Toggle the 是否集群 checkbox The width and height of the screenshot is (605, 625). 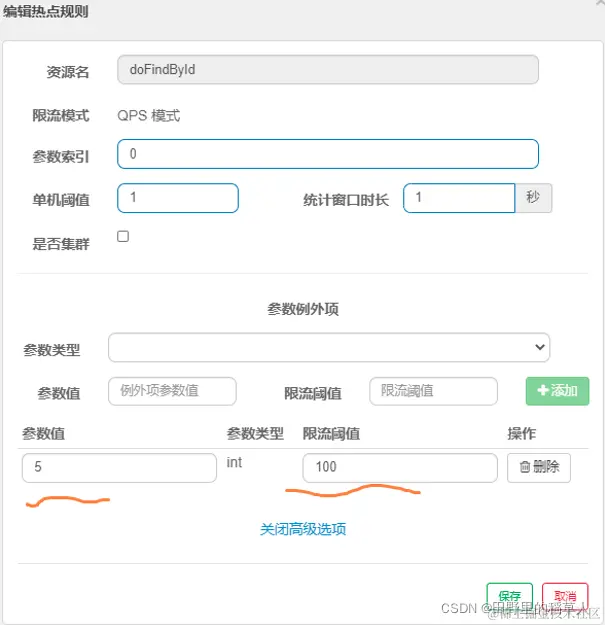[123, 236]
